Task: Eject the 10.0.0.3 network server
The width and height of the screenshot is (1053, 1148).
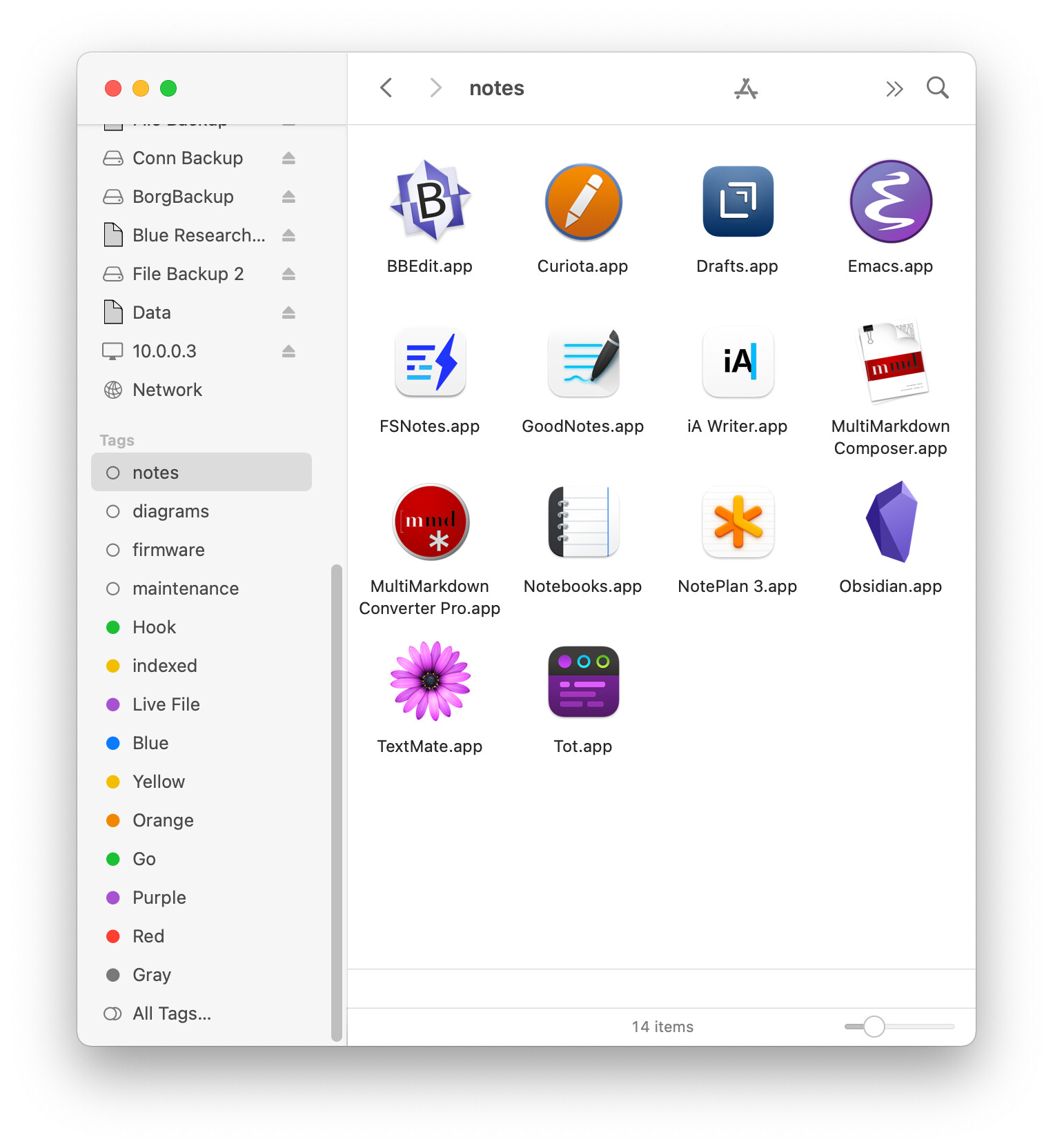Action: point(288,351)
